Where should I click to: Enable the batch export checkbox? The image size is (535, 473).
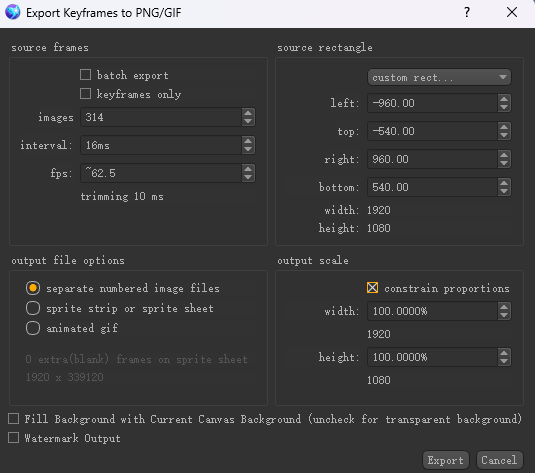coord(85,75)
